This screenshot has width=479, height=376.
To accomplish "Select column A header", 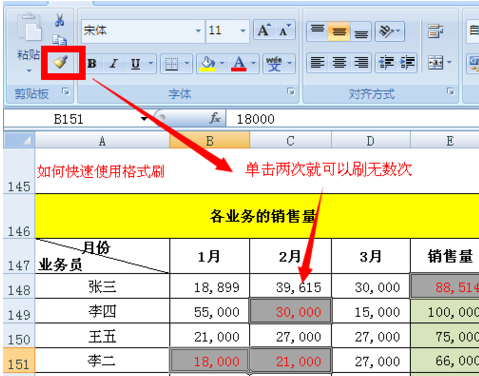I will 102,141.
